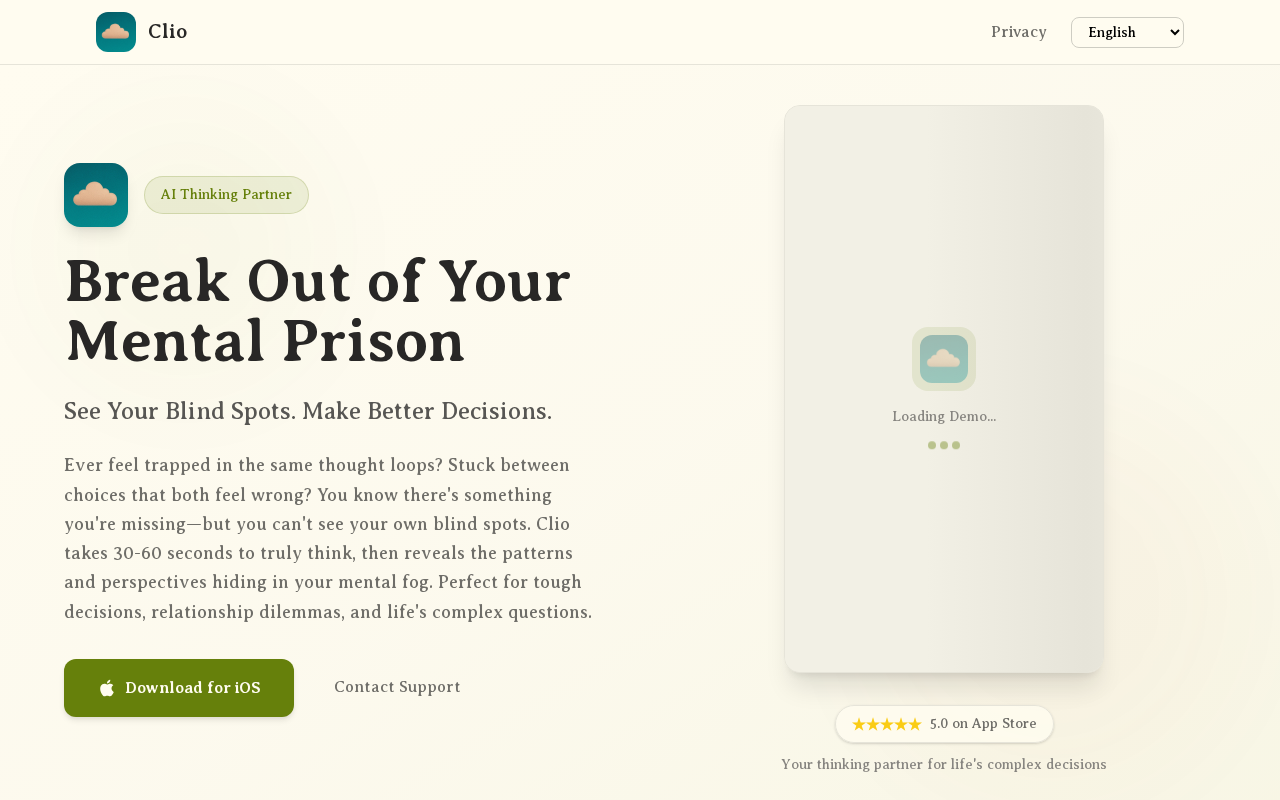Open the English language dropdown
The image size is (1280, 800).
[1115, 32]
